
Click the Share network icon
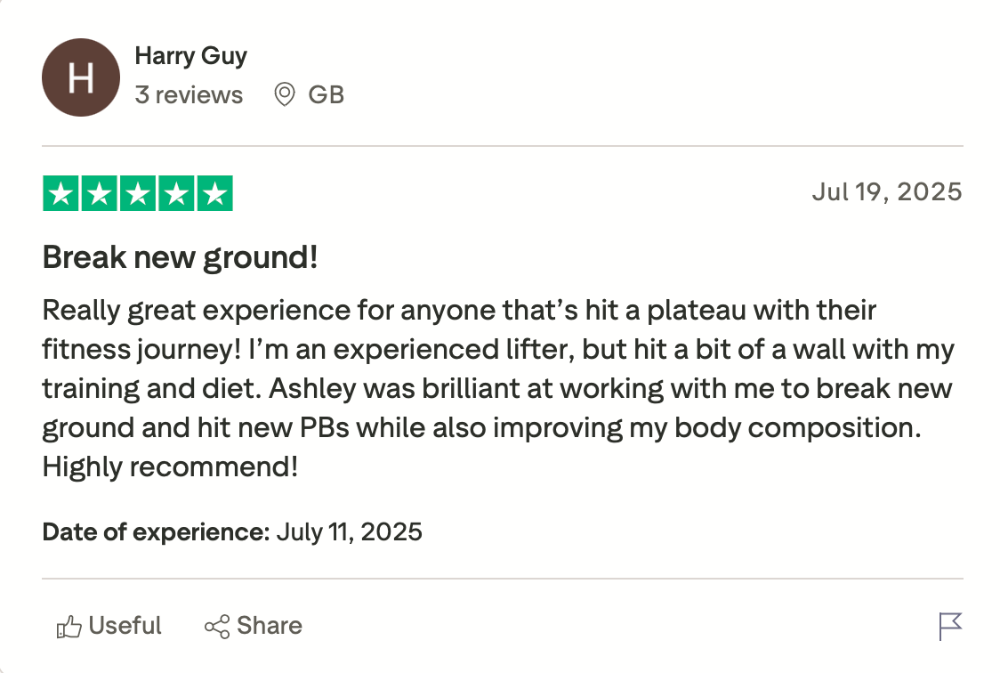tap(217, 627)
